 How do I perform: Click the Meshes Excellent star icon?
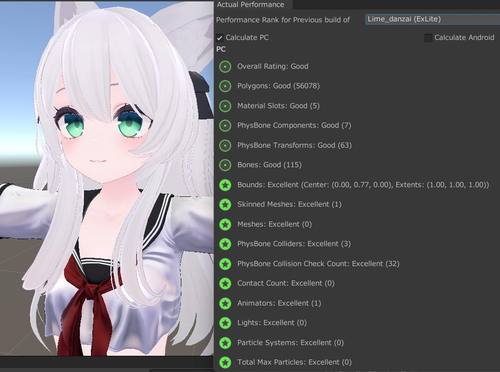(225, 224)
